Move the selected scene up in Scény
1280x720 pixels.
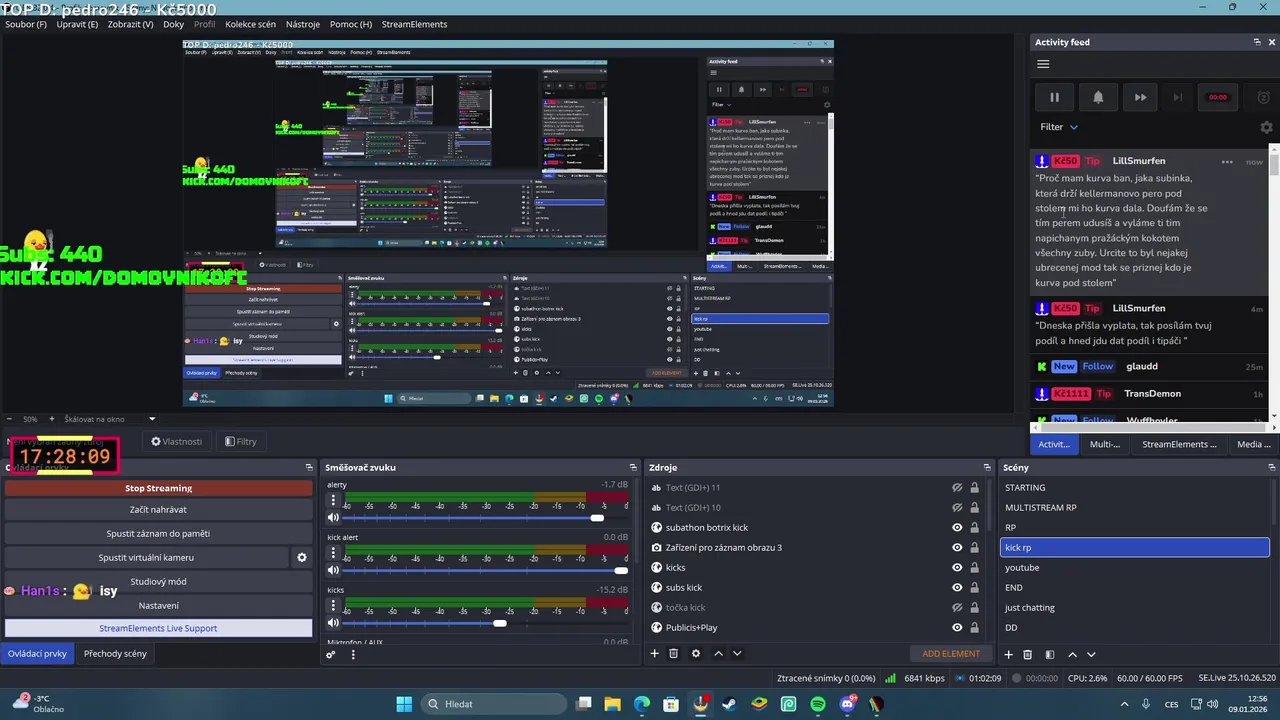click(x=1072, y=655)
